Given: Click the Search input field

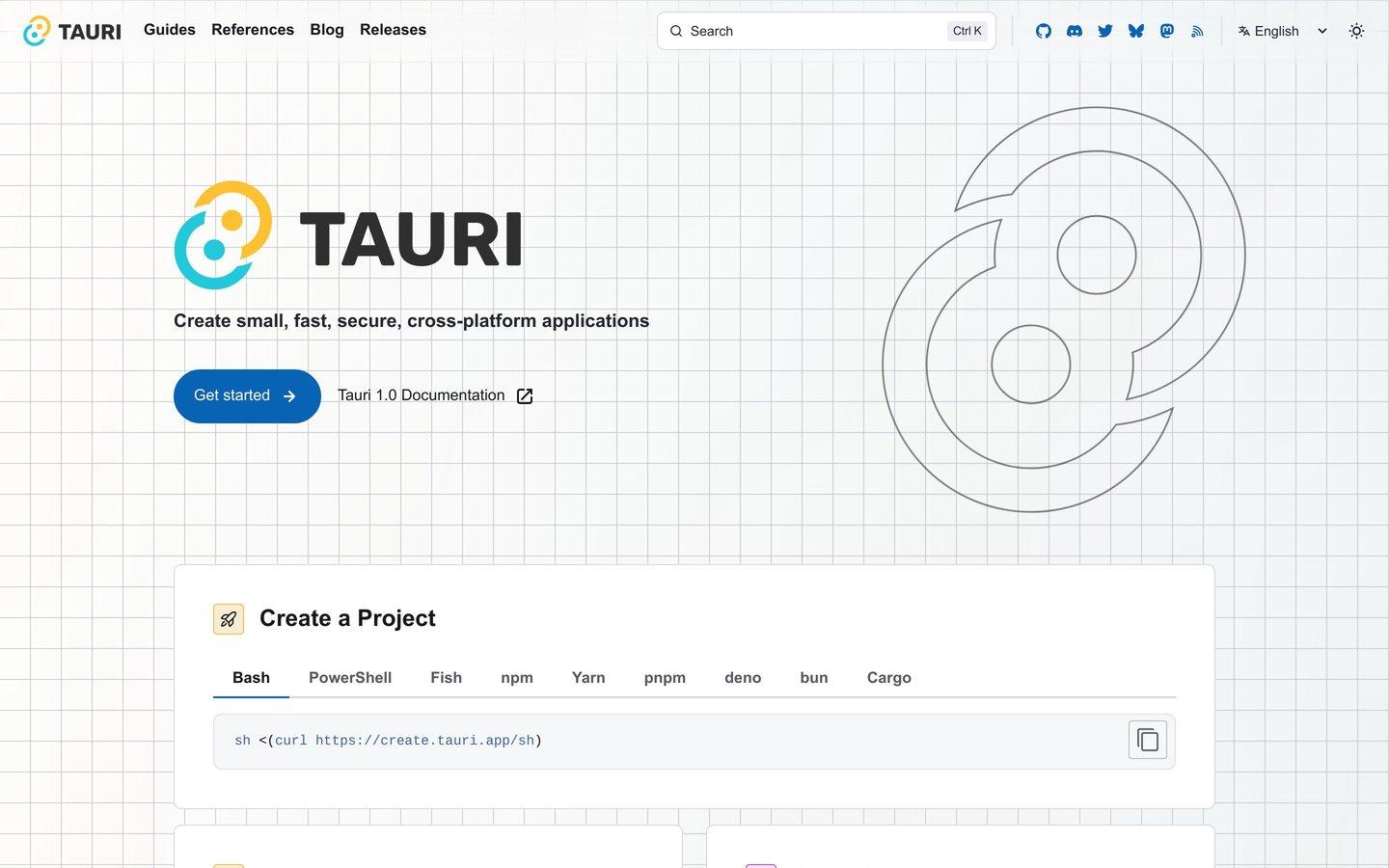Looking at the screenshot, I should pyautogui.click(x=827, y=31).
